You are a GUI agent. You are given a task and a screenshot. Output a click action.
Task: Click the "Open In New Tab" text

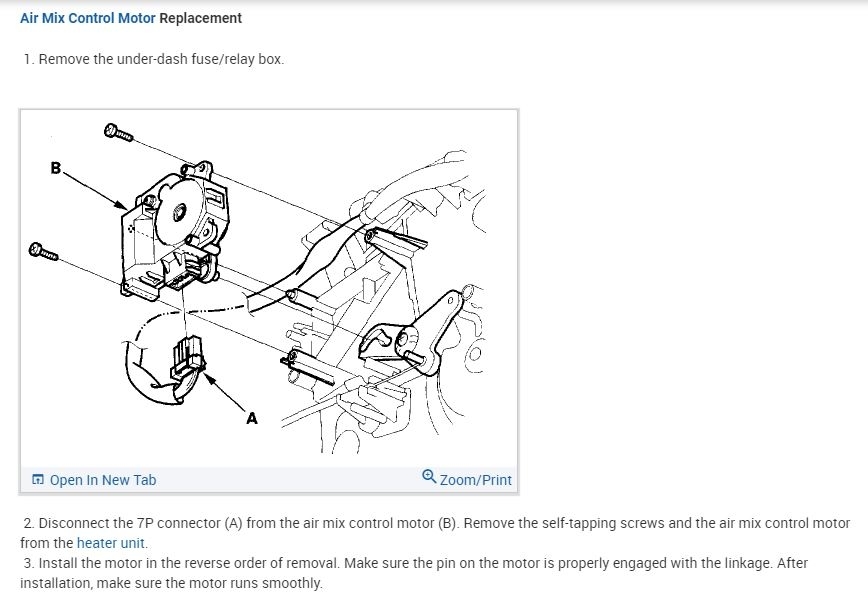(x=103, y=480)
